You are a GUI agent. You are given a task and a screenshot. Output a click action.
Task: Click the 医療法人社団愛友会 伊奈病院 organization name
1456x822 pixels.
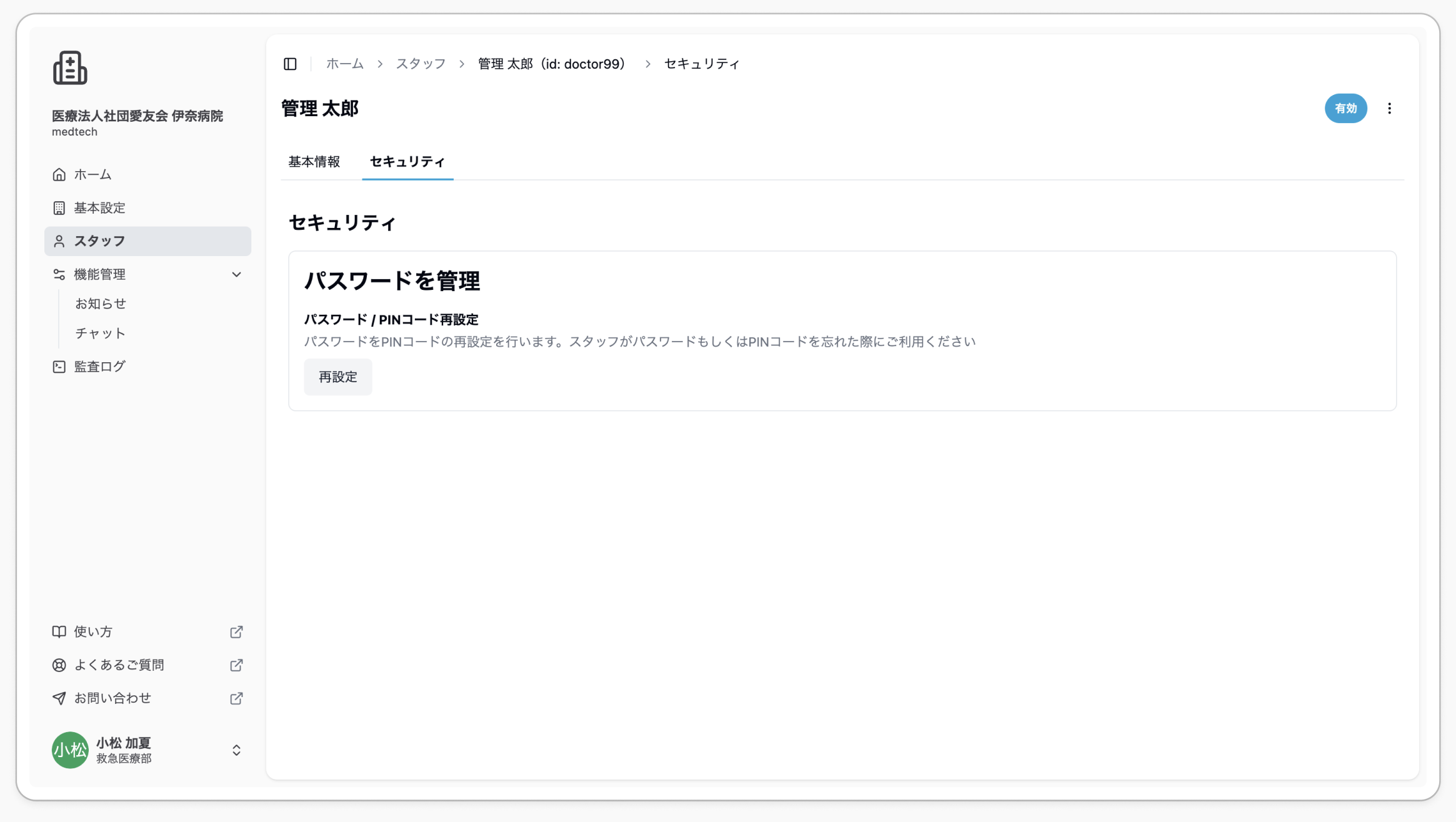(x=137, y=116)
